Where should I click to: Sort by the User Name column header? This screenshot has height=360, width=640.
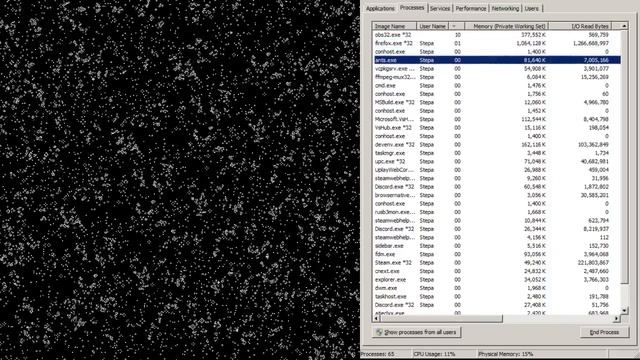[x=433, y=26]
